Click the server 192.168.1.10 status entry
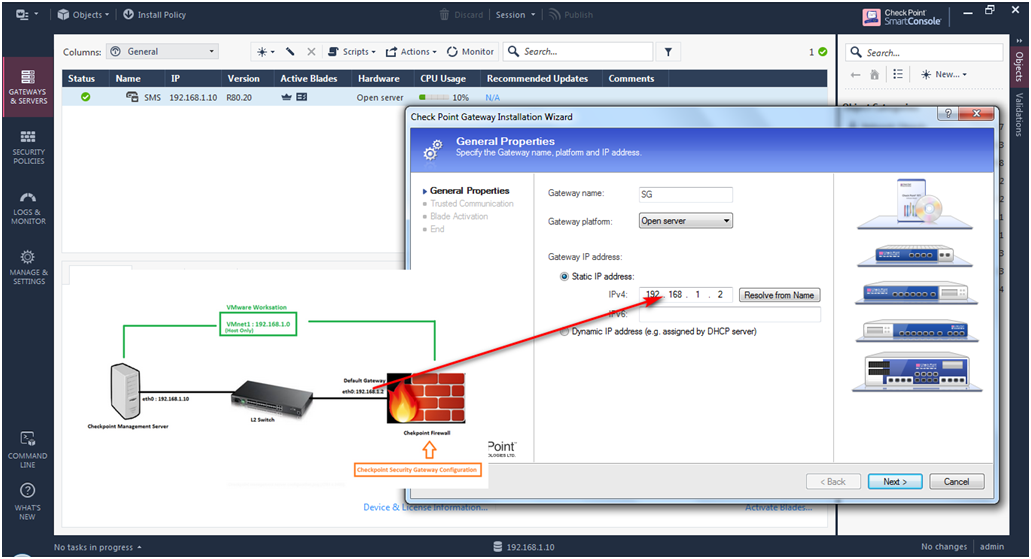This screenshot has height=559, width=1031. (524, 547)
